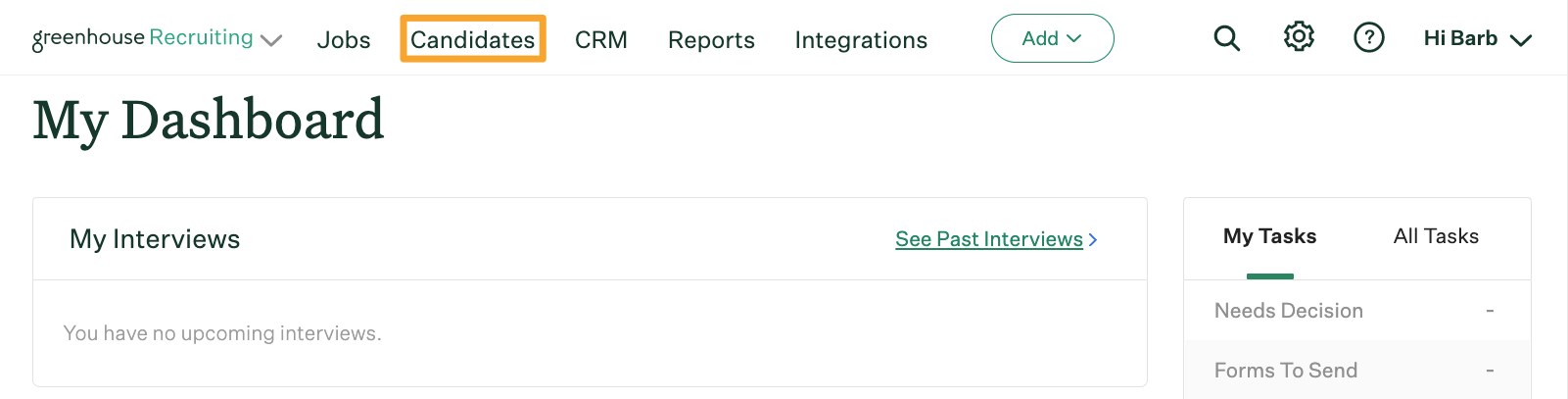Navigate to CRM
This screenshot has width=1568, height=399.
pos(601,40)
